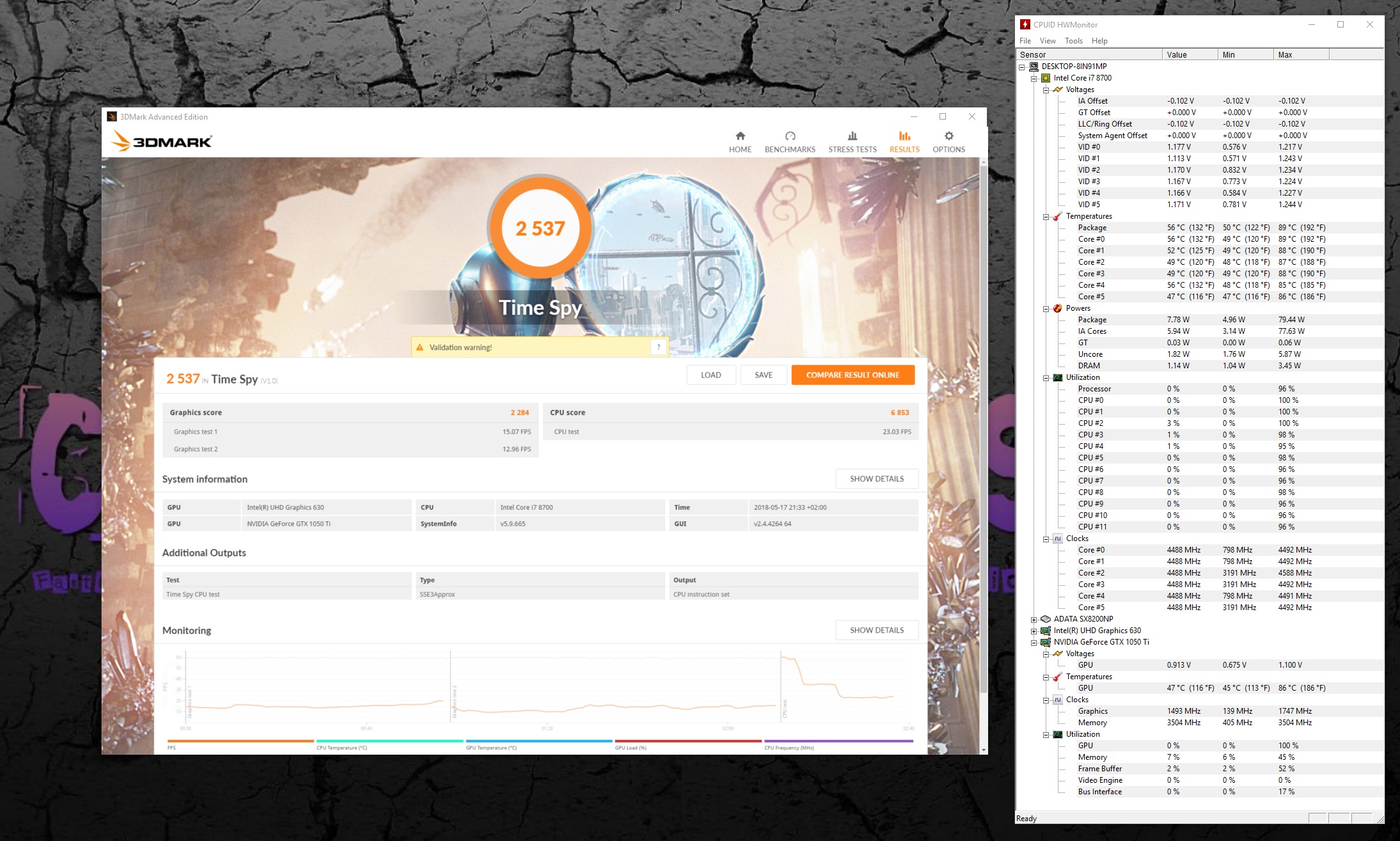Click the validation warning triangle icon

pyautogui.click(x=420, y=347)
